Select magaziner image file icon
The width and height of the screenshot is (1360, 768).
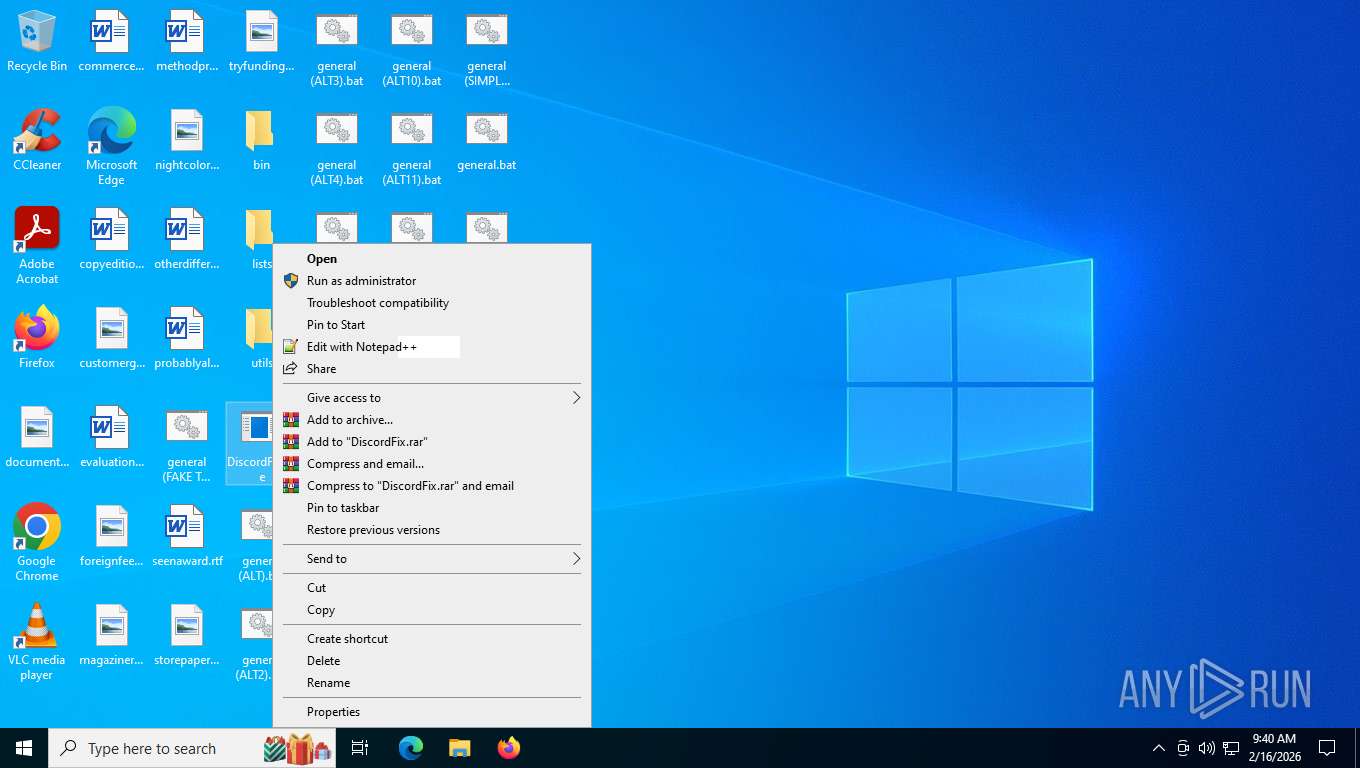click(112, 635)
